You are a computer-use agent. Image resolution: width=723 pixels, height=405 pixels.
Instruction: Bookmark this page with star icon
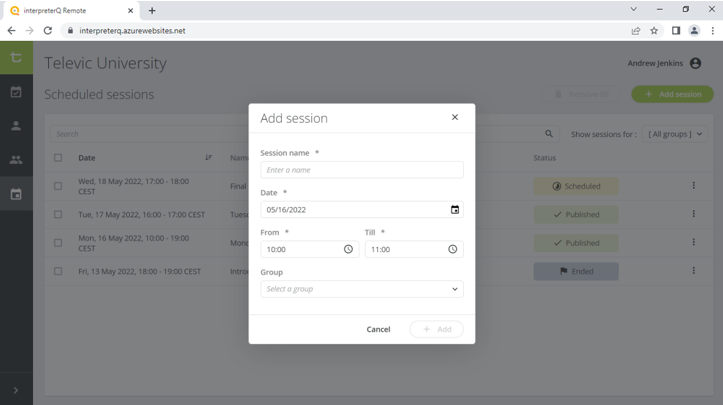[x=654, y=30]
